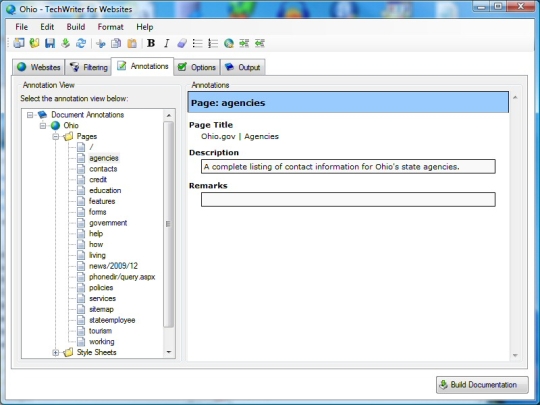Click the page icon beside contacts

pos(81,169)
